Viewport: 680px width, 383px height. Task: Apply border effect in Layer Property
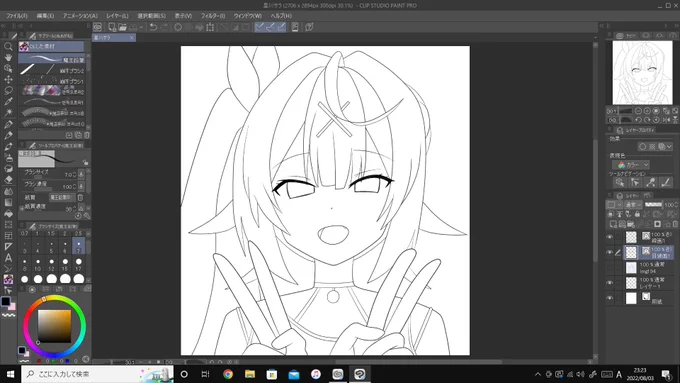point(643,147)
